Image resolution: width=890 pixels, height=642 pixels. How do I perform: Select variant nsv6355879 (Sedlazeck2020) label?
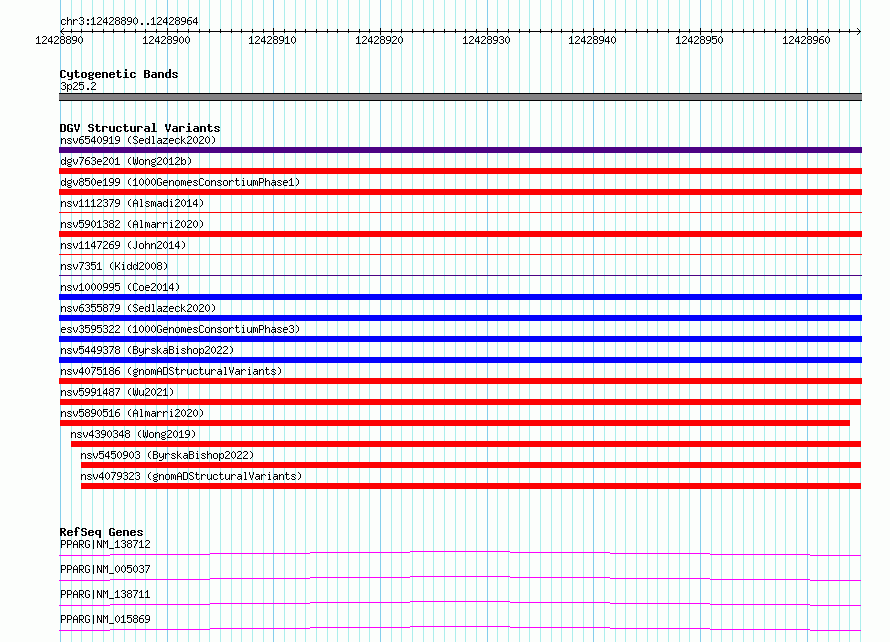click(138, 308)
